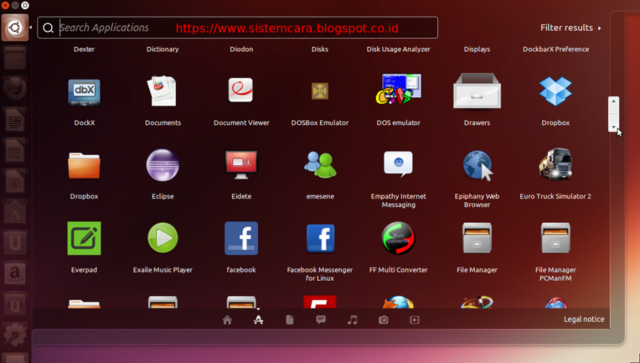
Task: Launch File Manager PCManFM icon
Action: (556, 238)
